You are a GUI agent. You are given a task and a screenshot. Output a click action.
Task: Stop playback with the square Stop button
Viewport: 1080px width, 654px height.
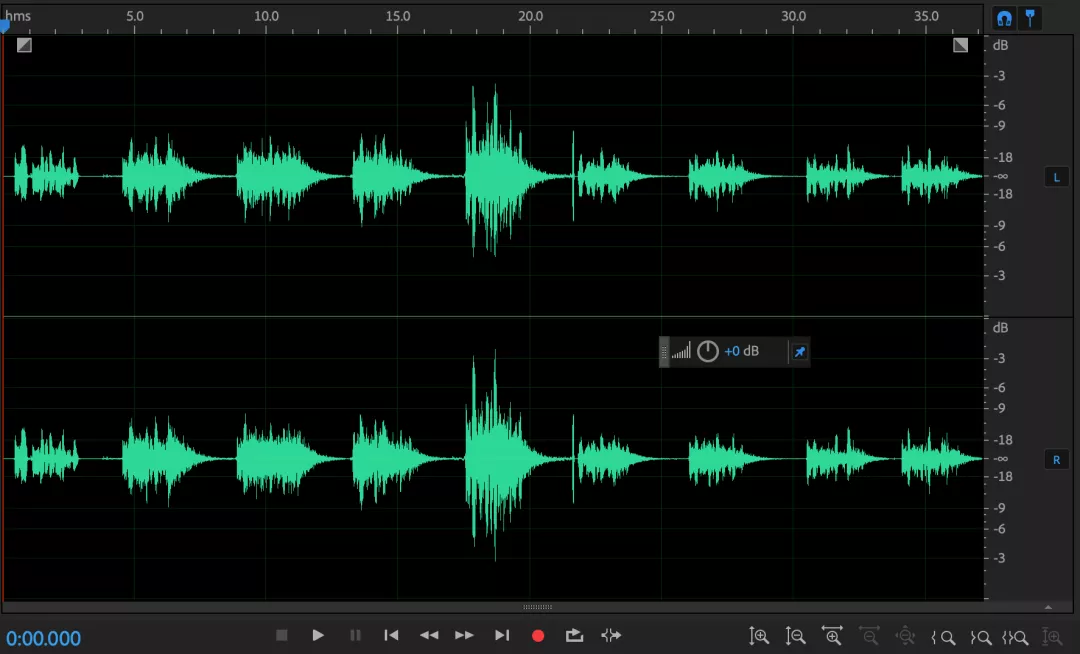coord(282,635)
